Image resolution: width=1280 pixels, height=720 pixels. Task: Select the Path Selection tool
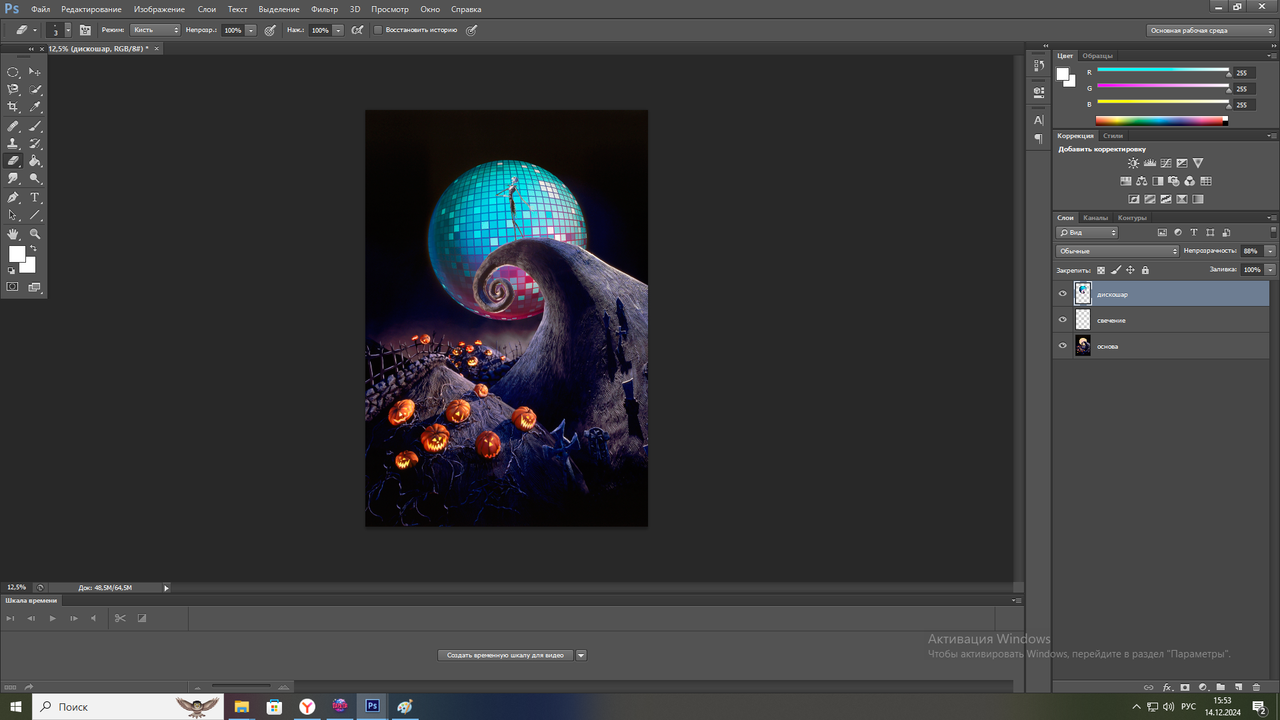[x=13, y=215]
